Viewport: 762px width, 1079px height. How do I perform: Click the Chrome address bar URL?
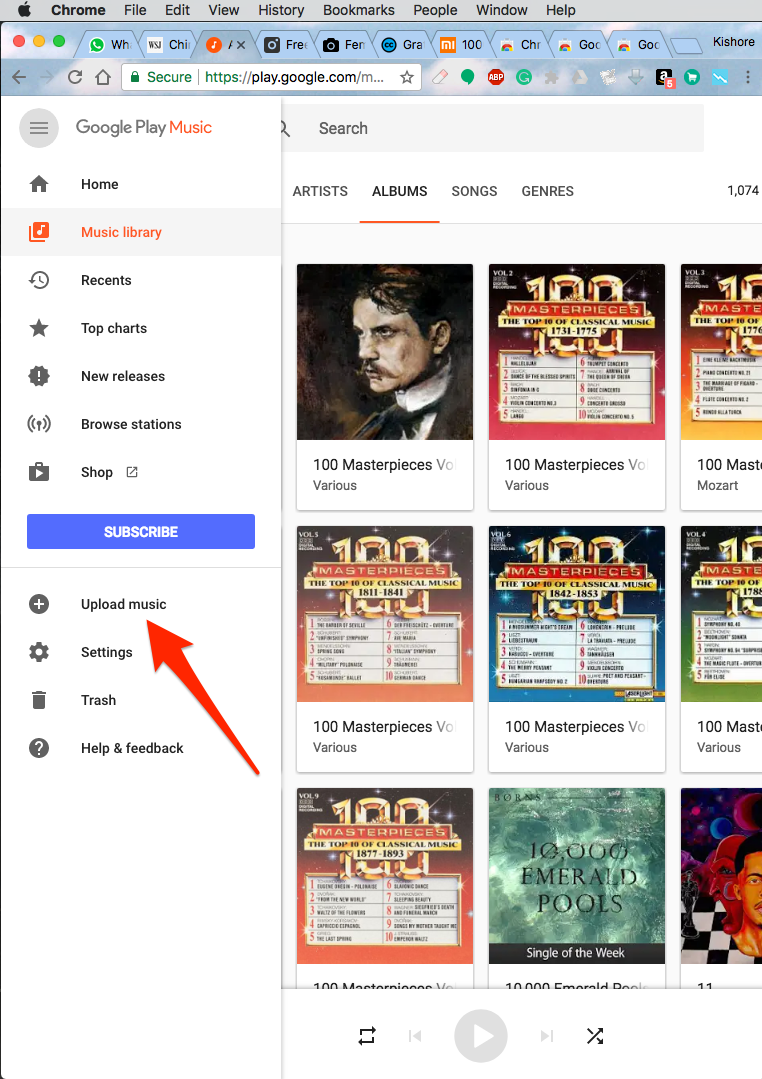pyautogui.click(x=295, y=77)
